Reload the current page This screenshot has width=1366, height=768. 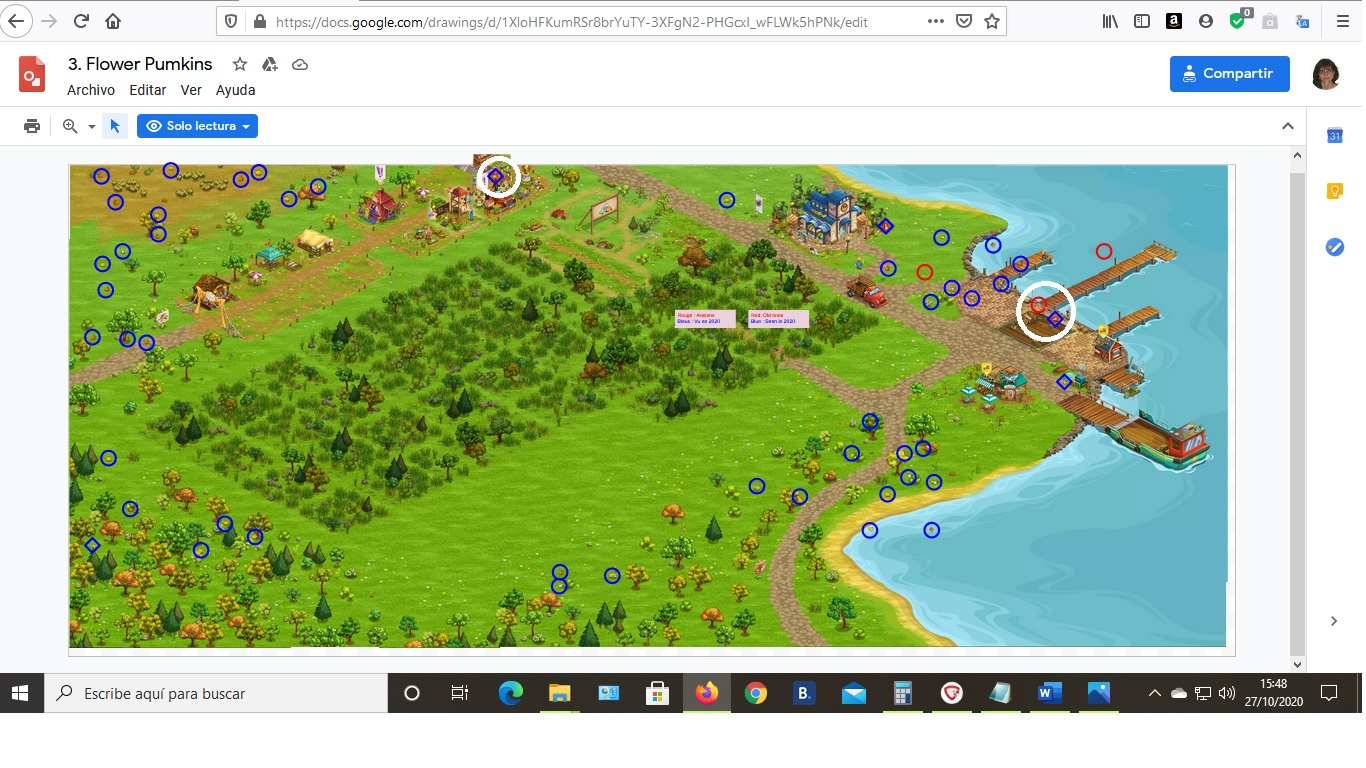(x=82, y=21)
